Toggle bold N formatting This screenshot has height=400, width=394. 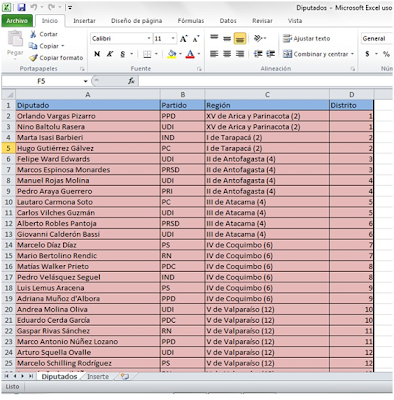[x=97, y=54]
